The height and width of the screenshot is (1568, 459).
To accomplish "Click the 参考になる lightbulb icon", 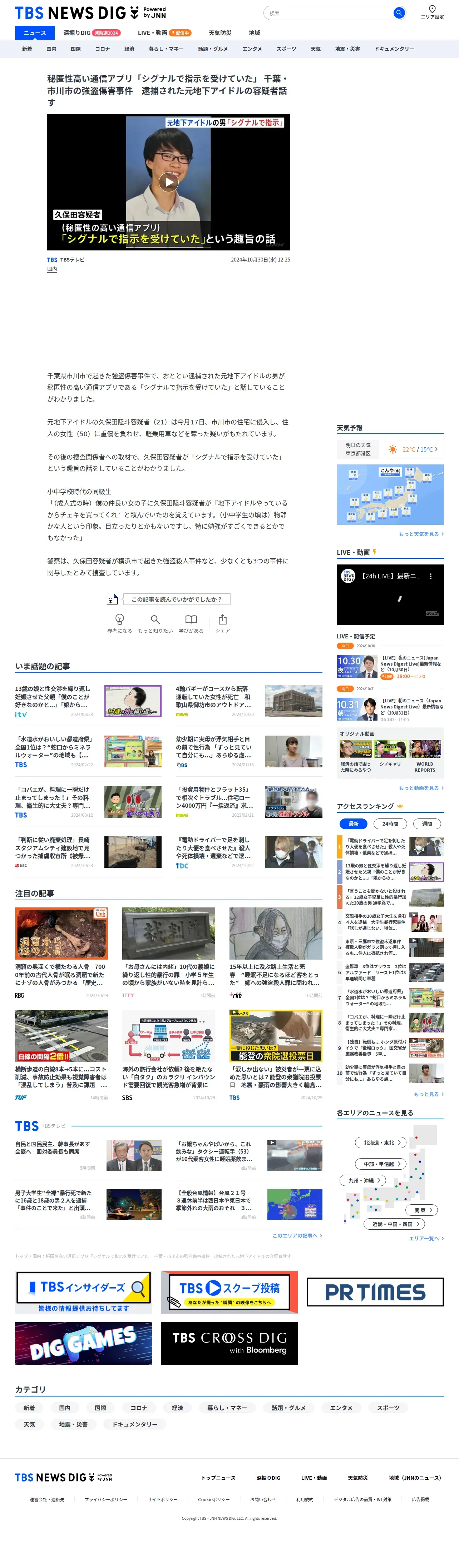I will [x=120, y=619].
